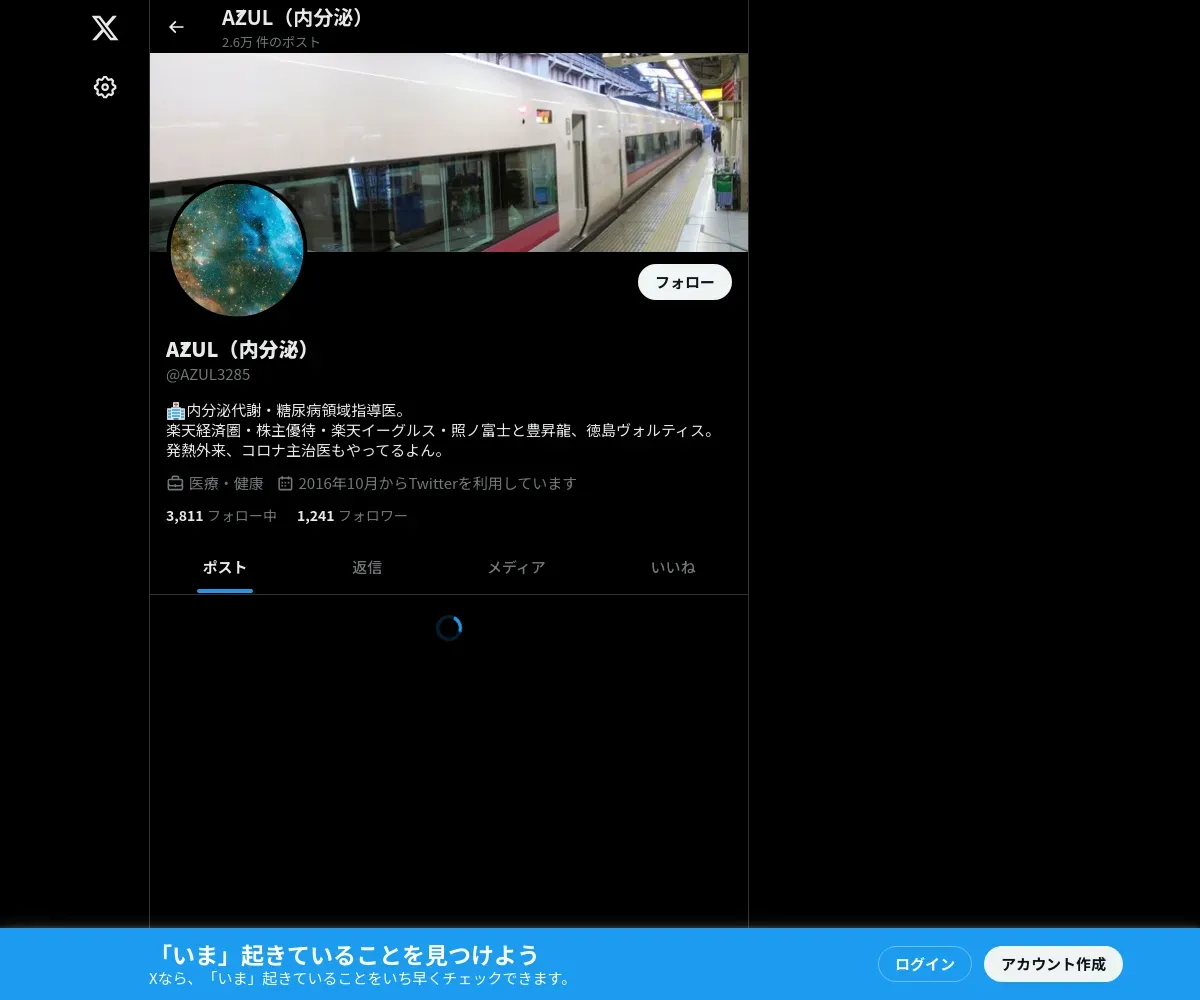This screenshot has width=1200, height=1000.
Task: Click the briefcase icon beside 医療・健康
Action: [175, 484]
